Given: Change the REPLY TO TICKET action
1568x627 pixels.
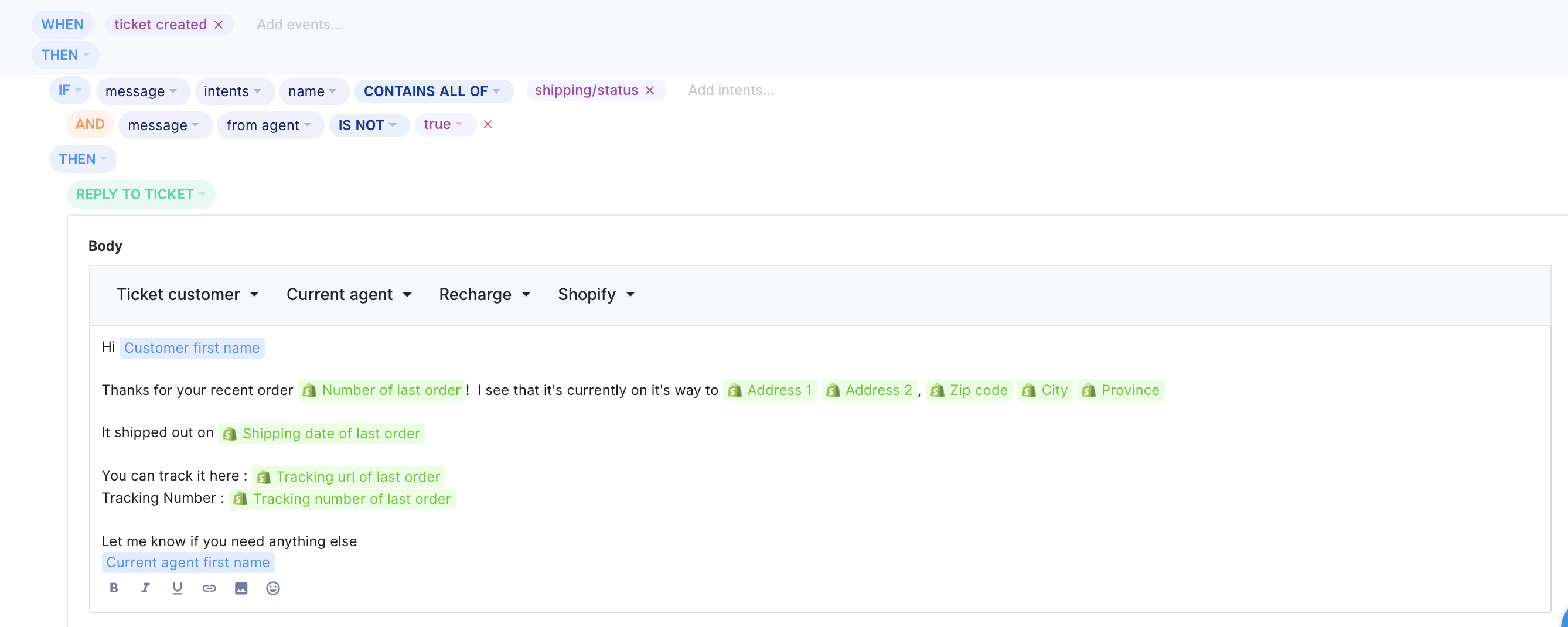Looking at the screenshot, I should (141, 194).
